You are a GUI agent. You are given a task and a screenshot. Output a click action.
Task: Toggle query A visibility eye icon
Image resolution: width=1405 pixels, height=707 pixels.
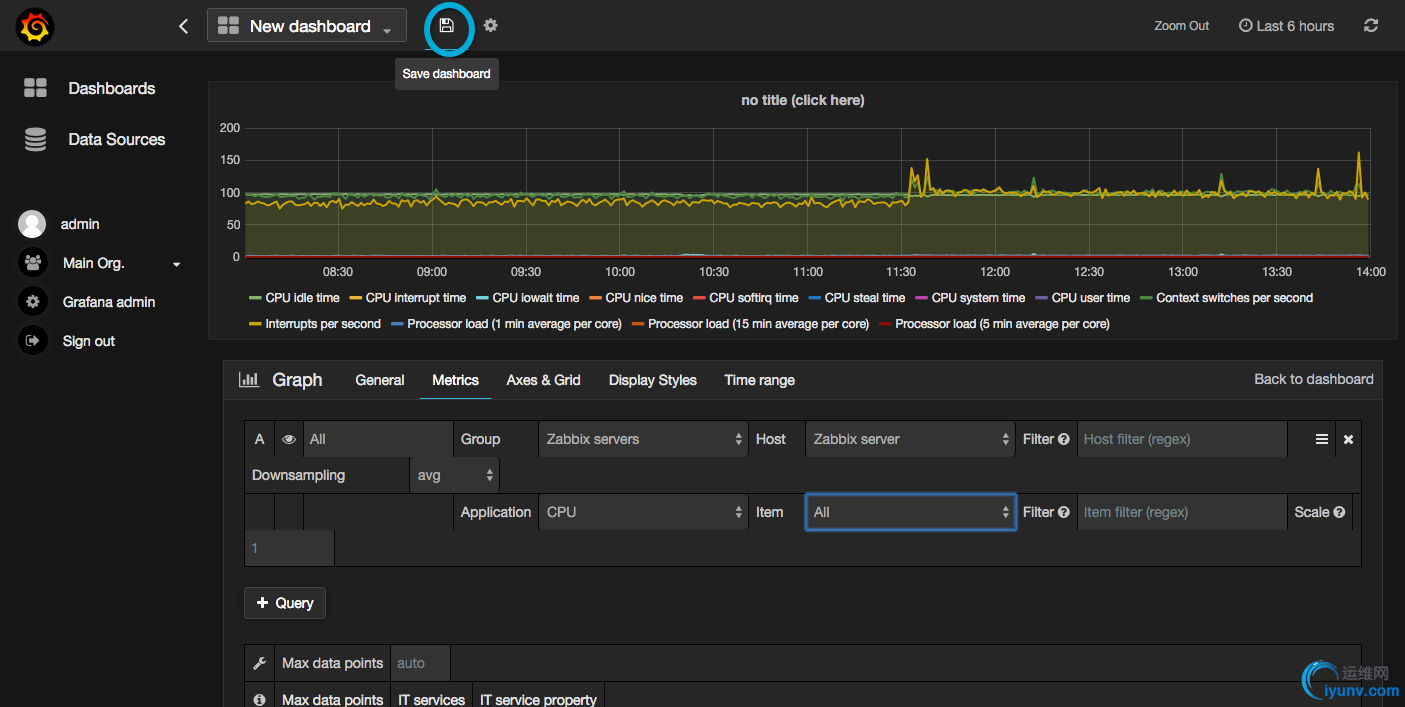[288, 439]
